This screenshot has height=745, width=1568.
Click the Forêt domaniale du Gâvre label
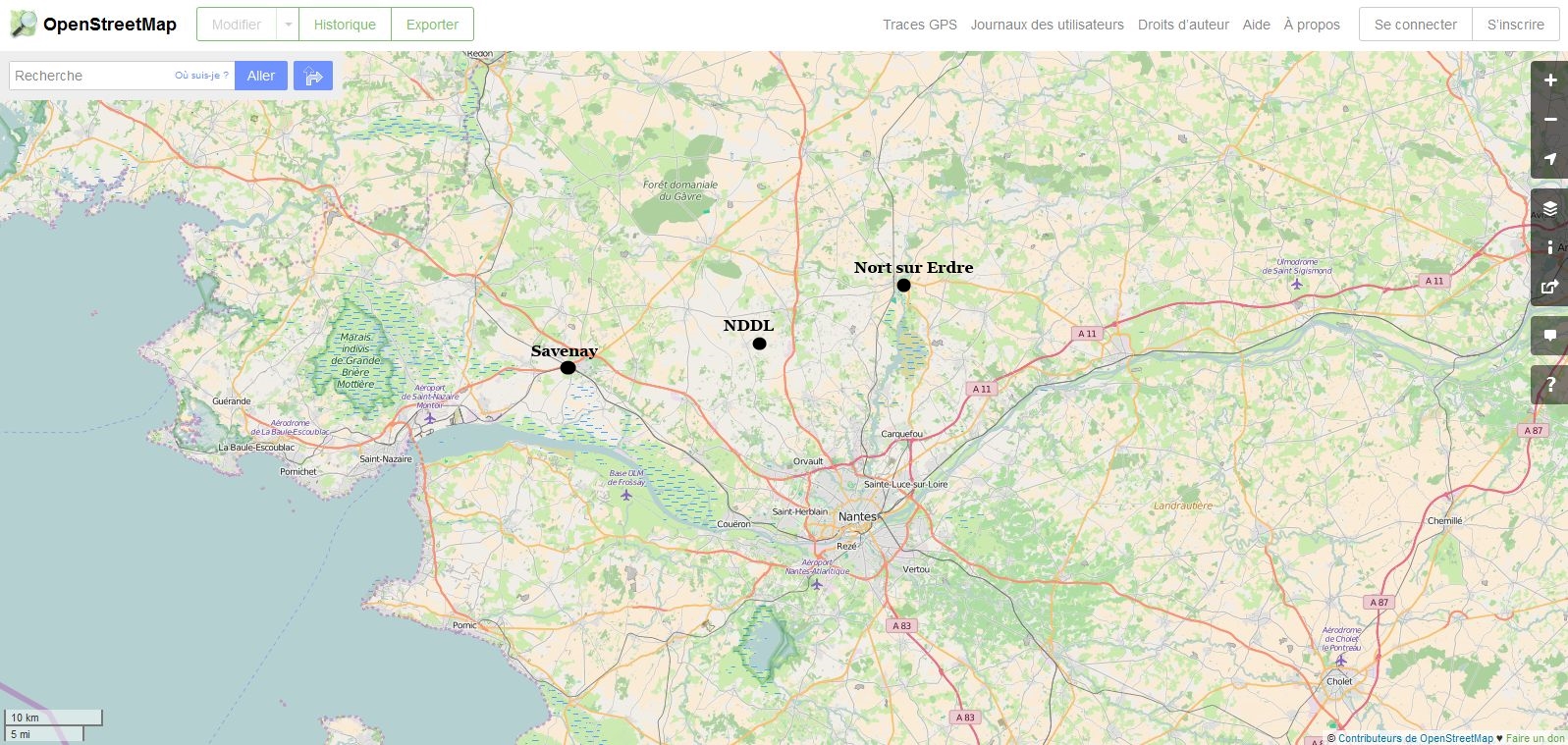[680, 190]
